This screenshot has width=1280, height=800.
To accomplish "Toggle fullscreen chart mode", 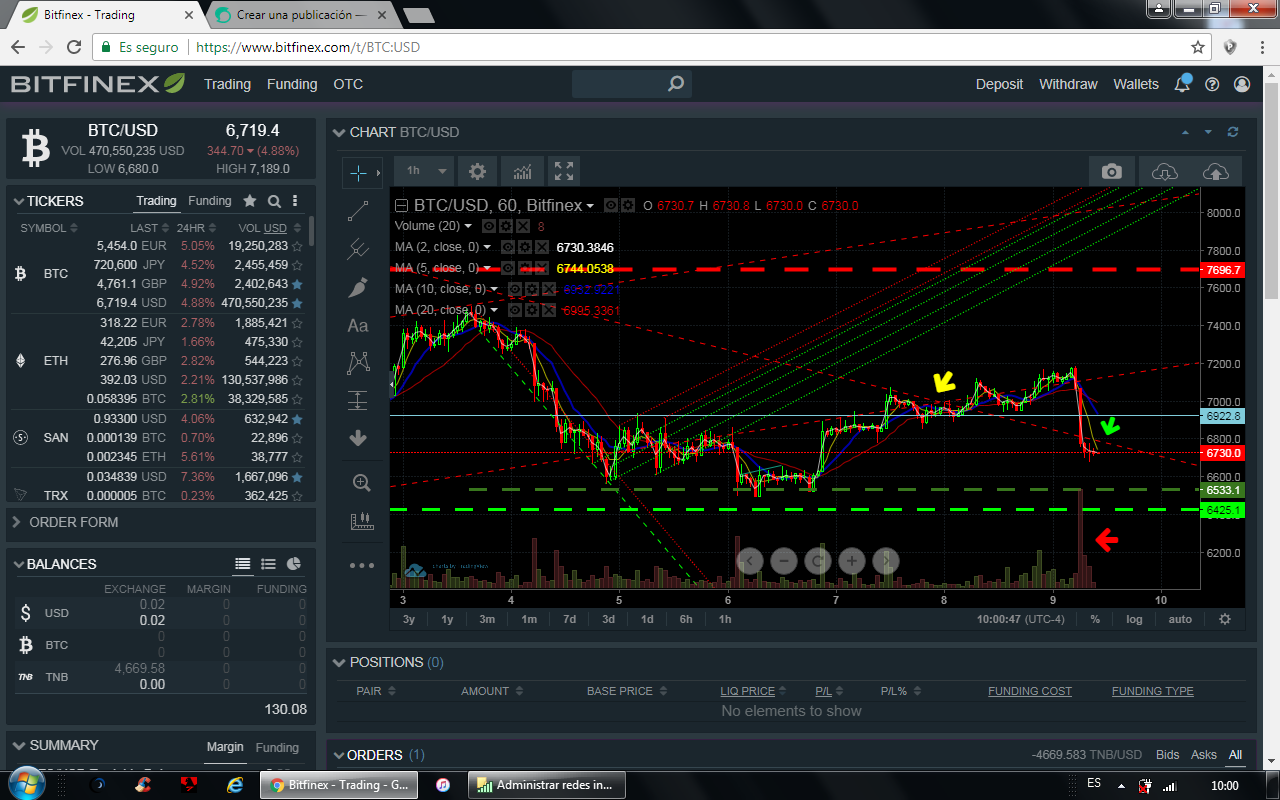I will pos(564,171).
